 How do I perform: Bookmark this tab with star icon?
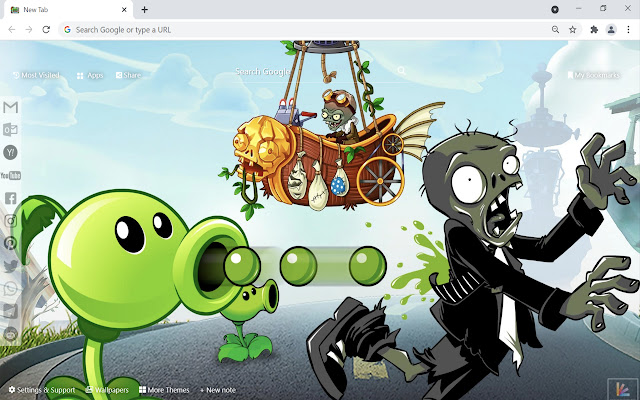point(573,29)
